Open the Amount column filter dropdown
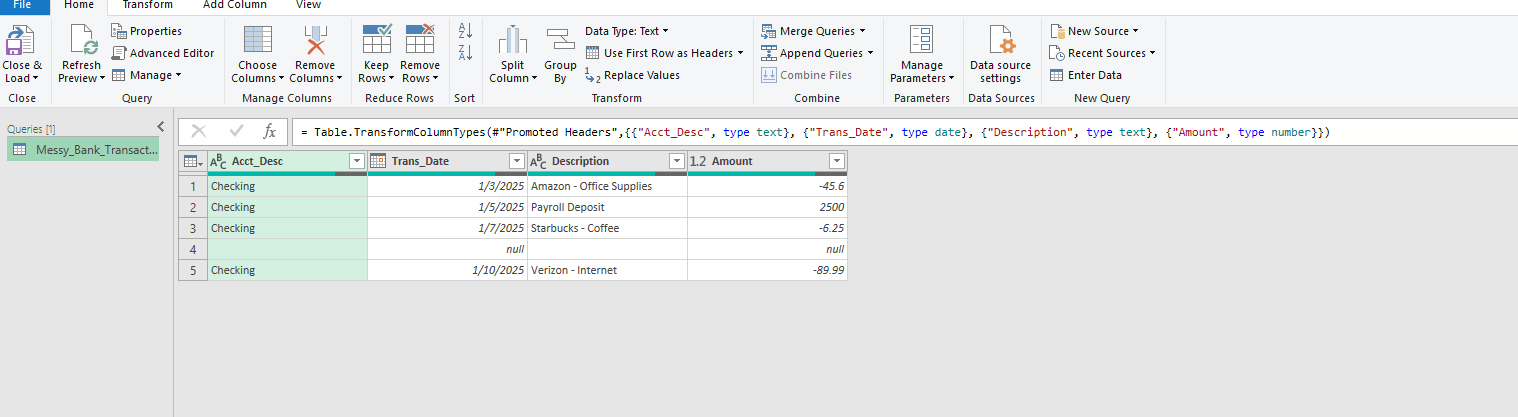Viewport: 1518px width, 417px height. point(837,161)
